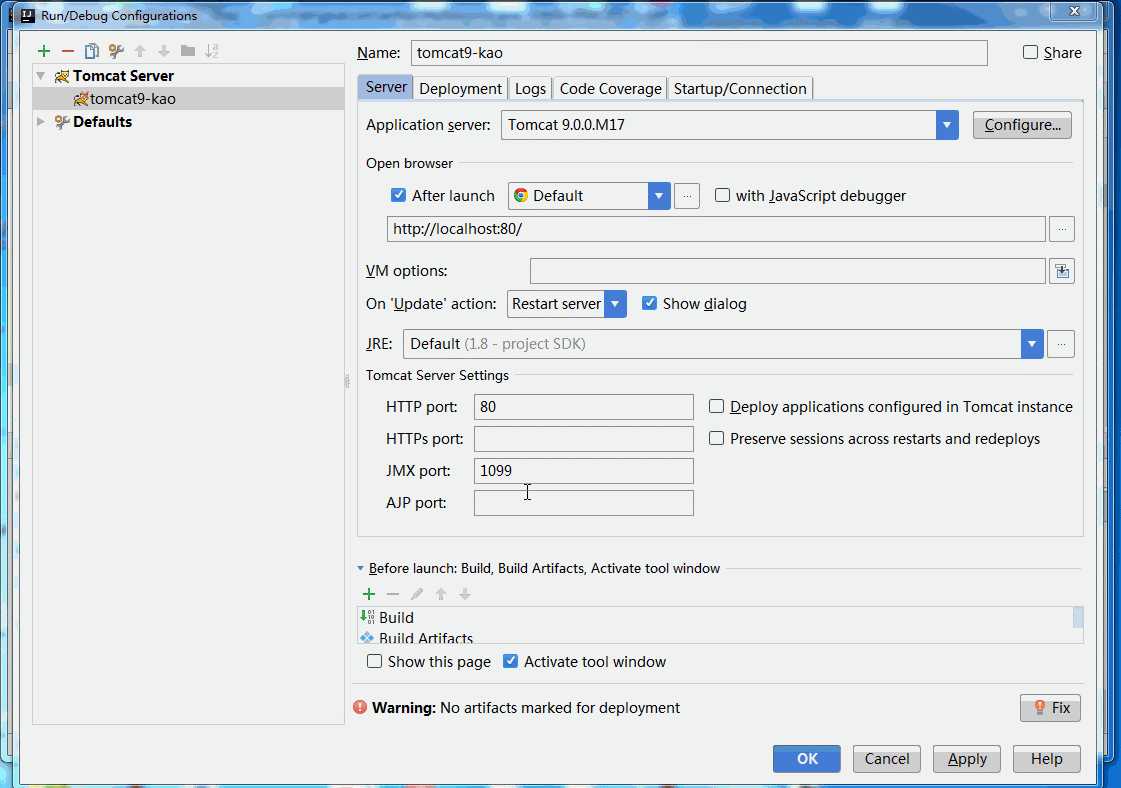Click the AJP port field
Image resolution: width=1121 pixels, height=788 pixels.
point(583,503)
